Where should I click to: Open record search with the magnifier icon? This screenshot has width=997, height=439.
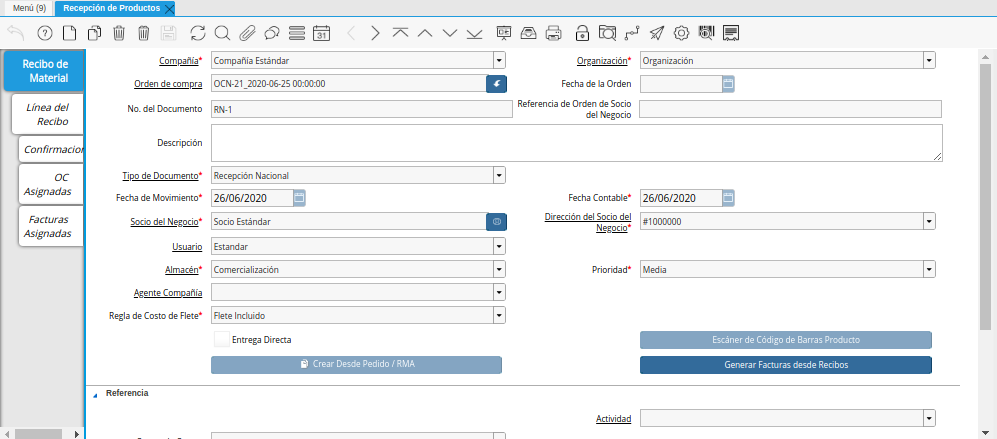pos(222,33)
